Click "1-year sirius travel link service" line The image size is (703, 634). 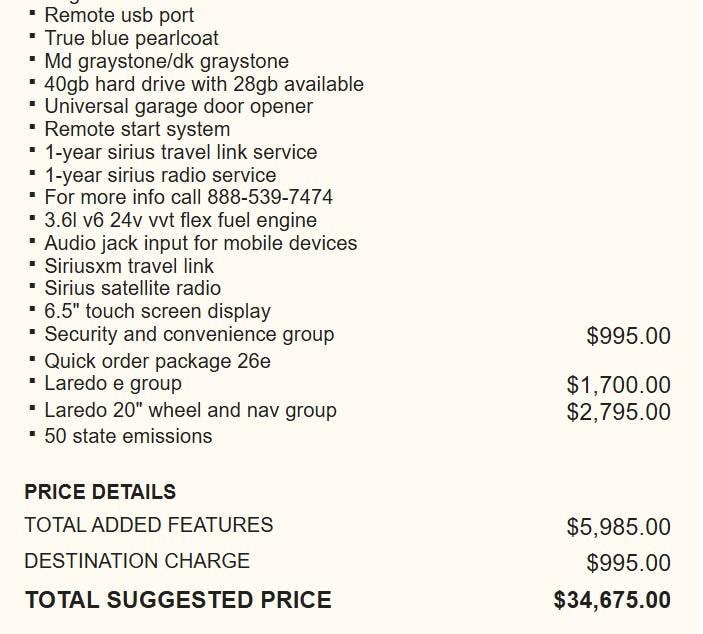(x=180, y=152)
